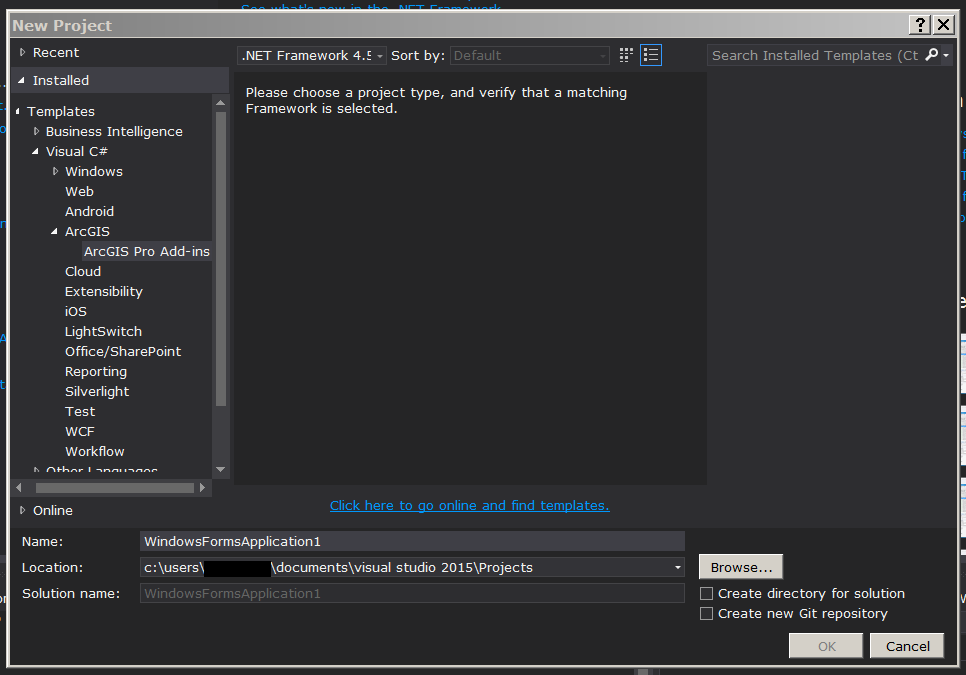This screenshot has height=675, width=966.
Task: Click the vertical tree scrollbar thumb
Action: point(221,259)
